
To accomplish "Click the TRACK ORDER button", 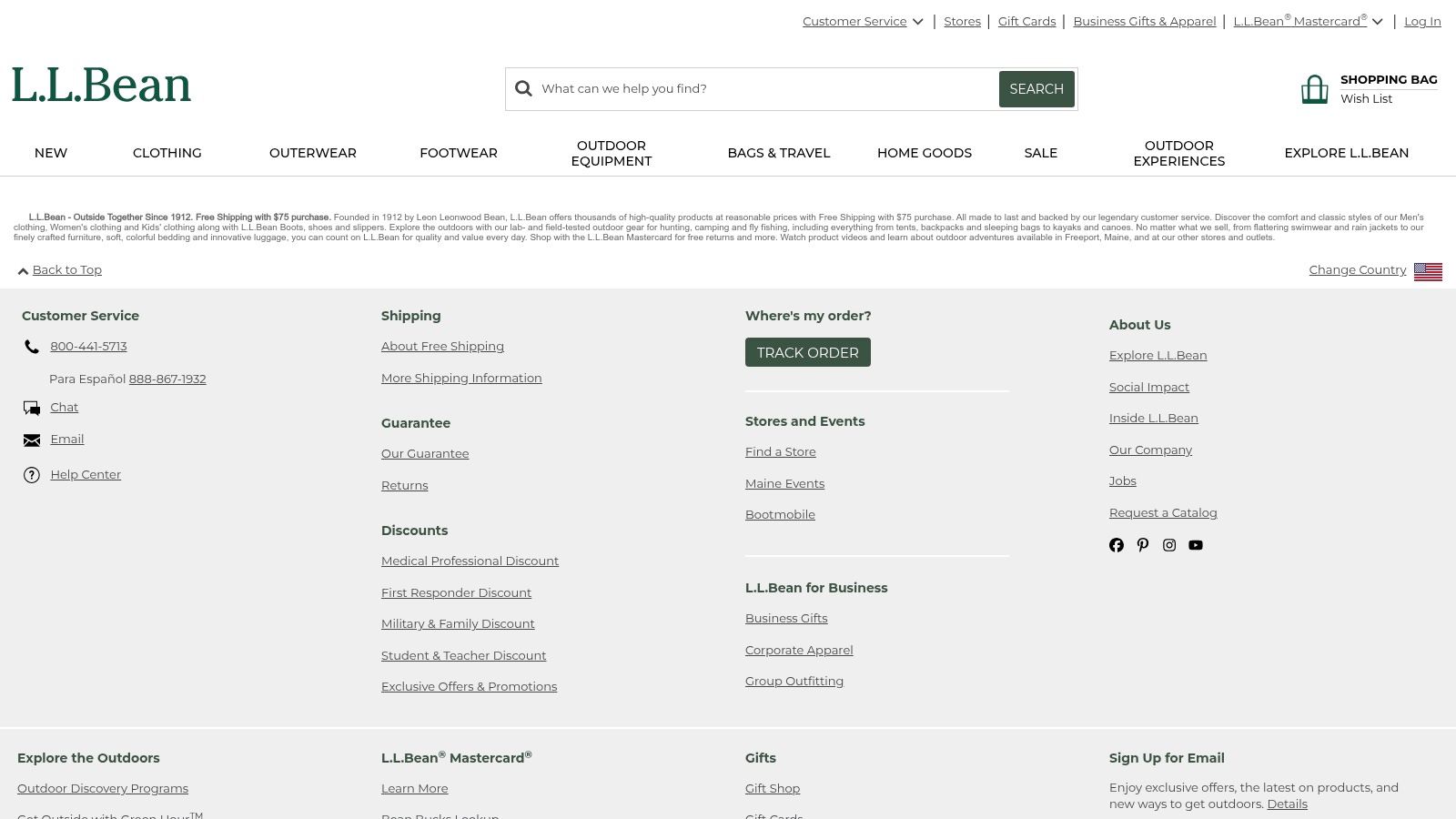I will (808, 352).
